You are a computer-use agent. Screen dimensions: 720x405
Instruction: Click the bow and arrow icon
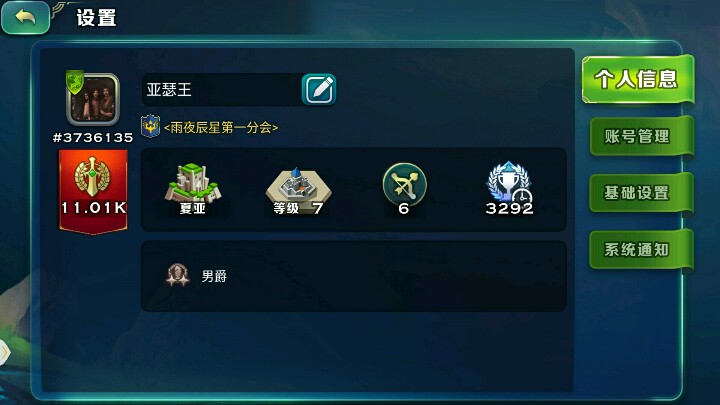click(404, 184)
